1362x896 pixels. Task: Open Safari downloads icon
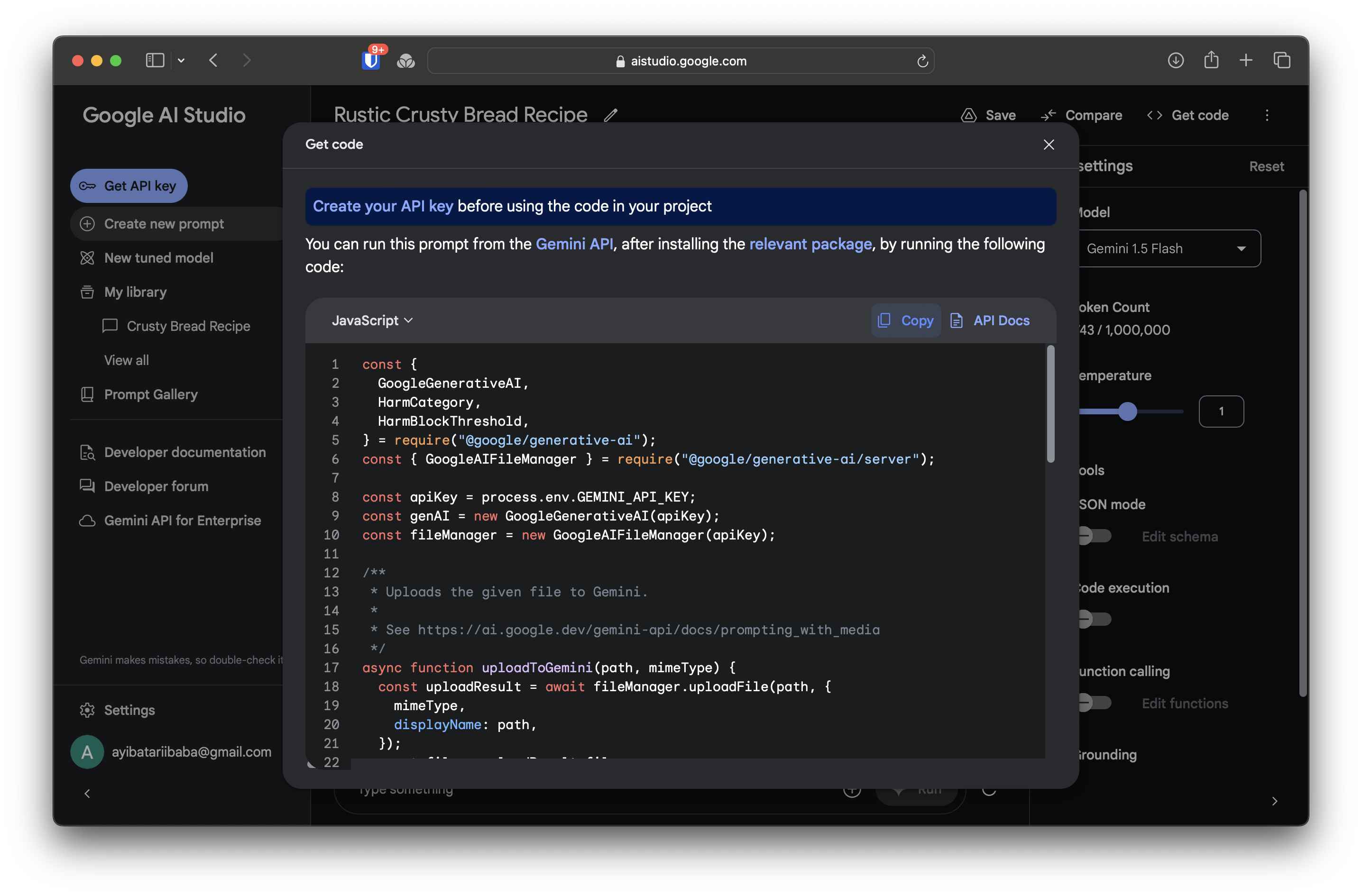click(x=1176, y=60)
